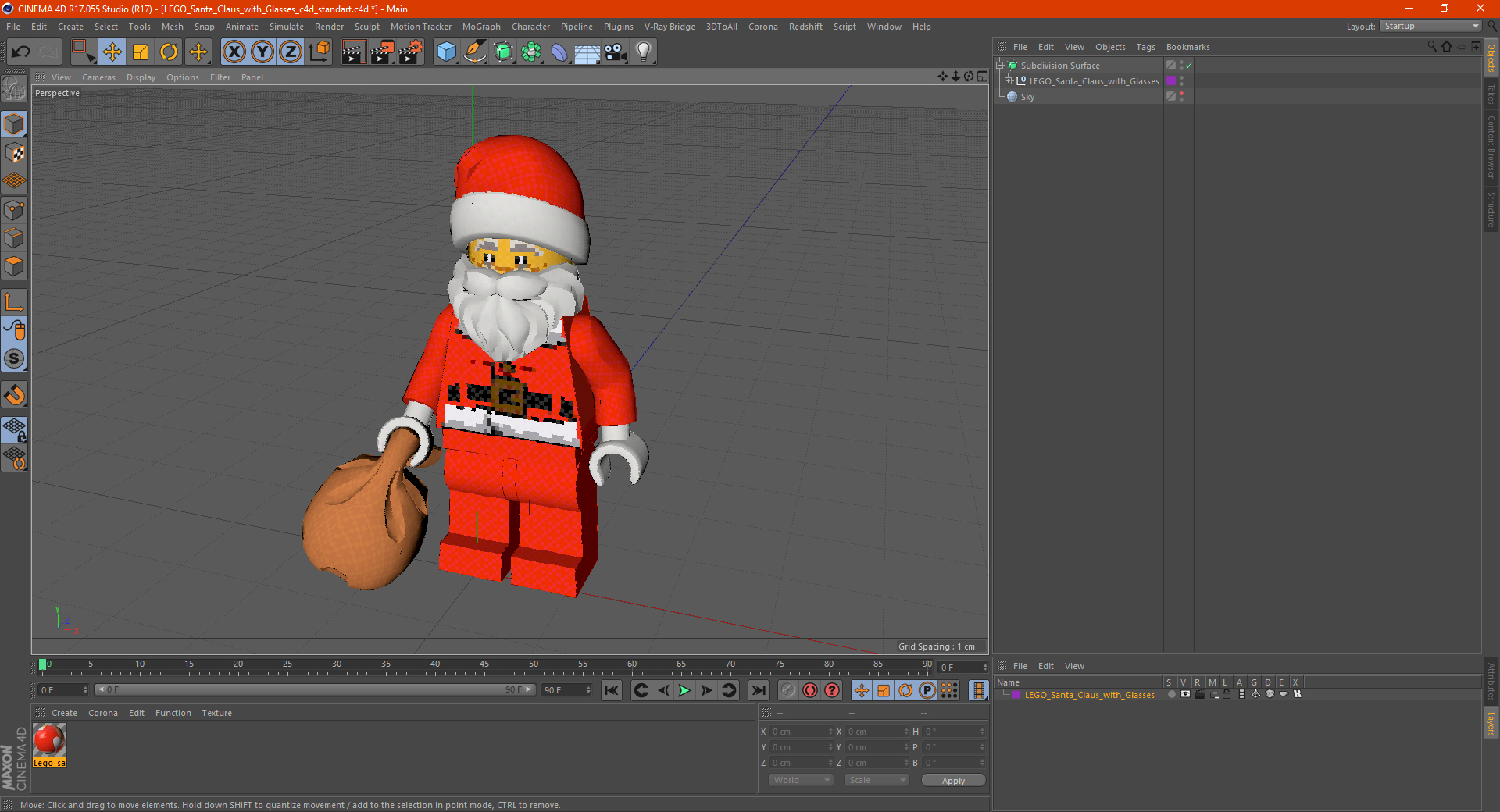Render to Picture Viewer

click(382, 52)
